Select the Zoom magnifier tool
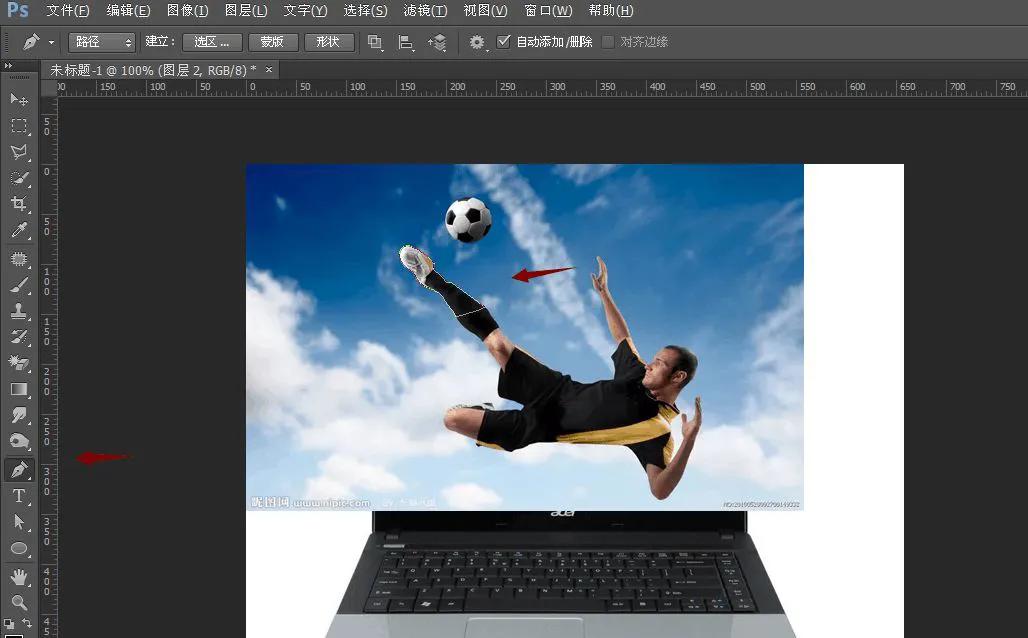 click(19, 602)
